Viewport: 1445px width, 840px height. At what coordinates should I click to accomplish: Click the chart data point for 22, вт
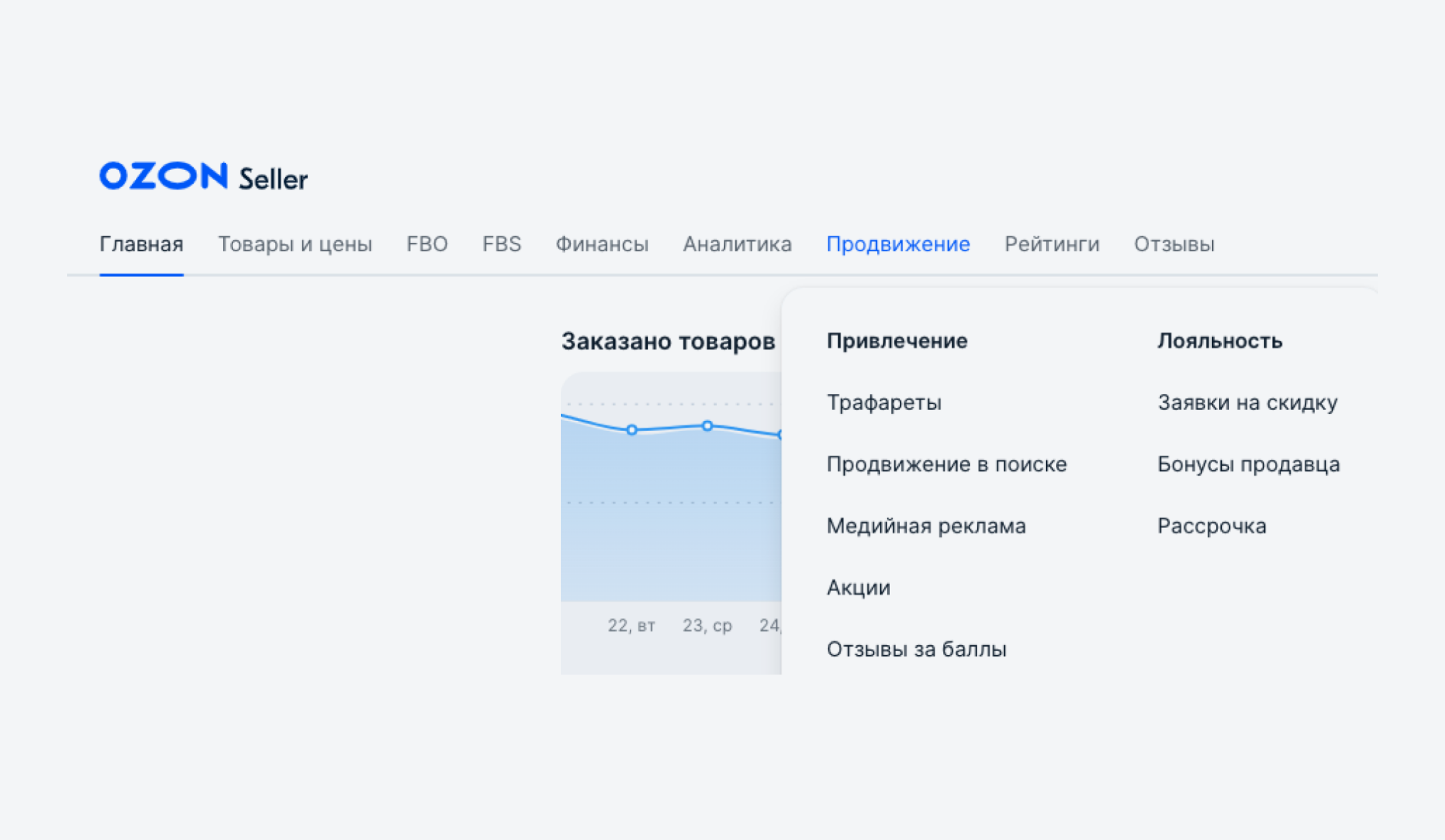(631, 430)
